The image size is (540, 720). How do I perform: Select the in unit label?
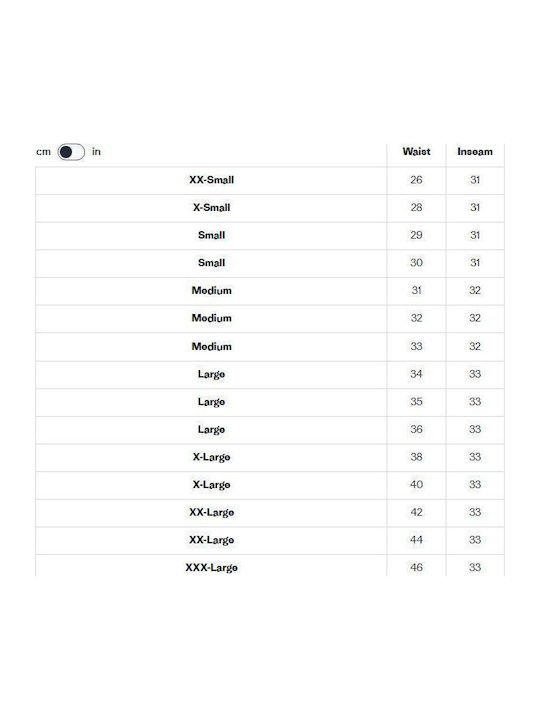96,152
